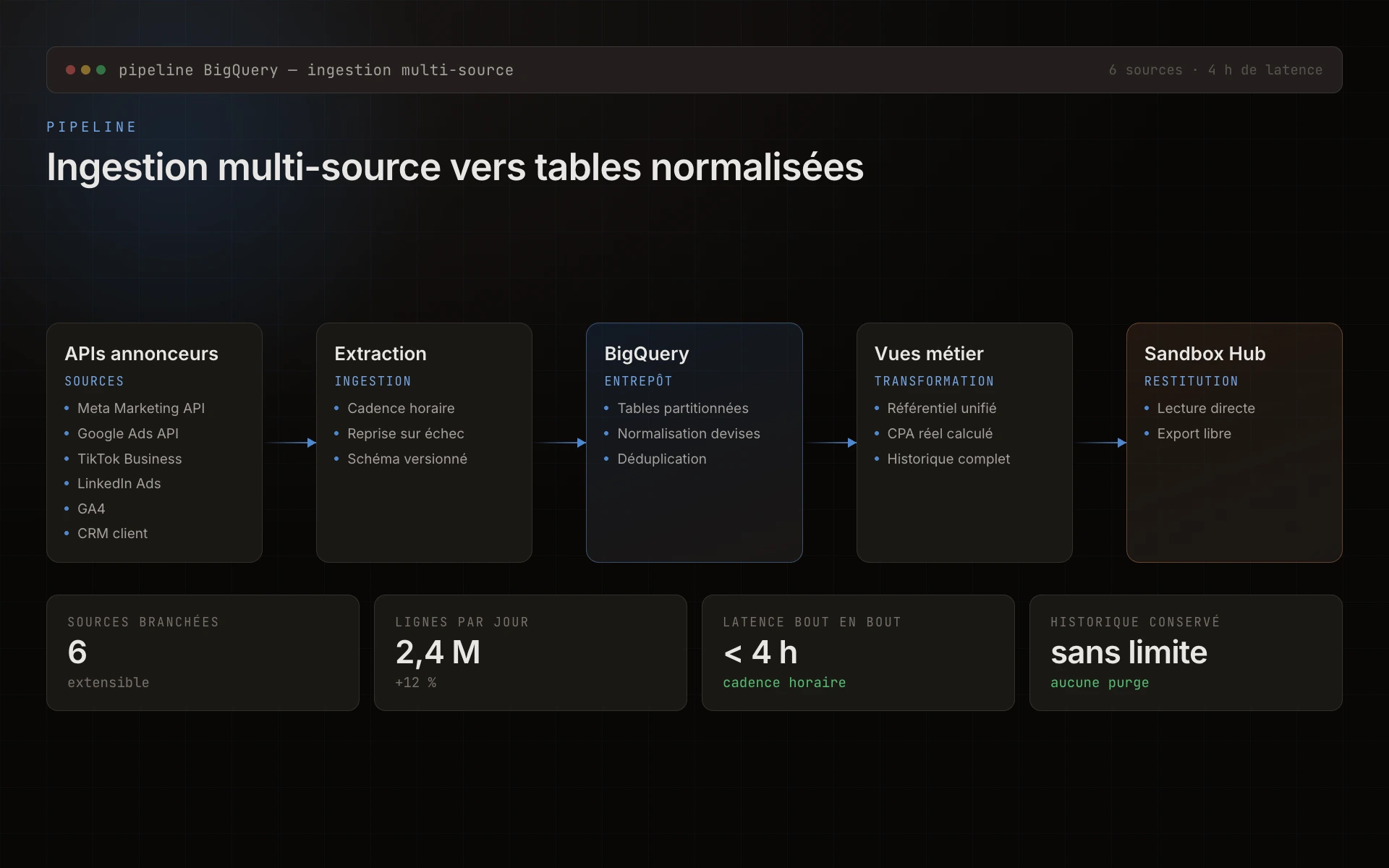Screen dimensions: 1389x868
Task: Click the INGESTION subtitle label
Action: point(373,381)
